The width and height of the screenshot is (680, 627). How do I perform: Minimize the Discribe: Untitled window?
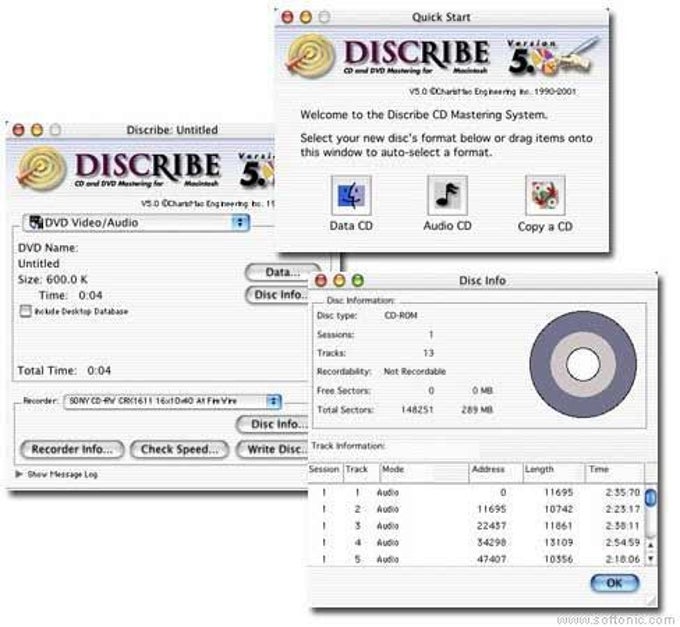pyautogui.click(x=37, y=130)
